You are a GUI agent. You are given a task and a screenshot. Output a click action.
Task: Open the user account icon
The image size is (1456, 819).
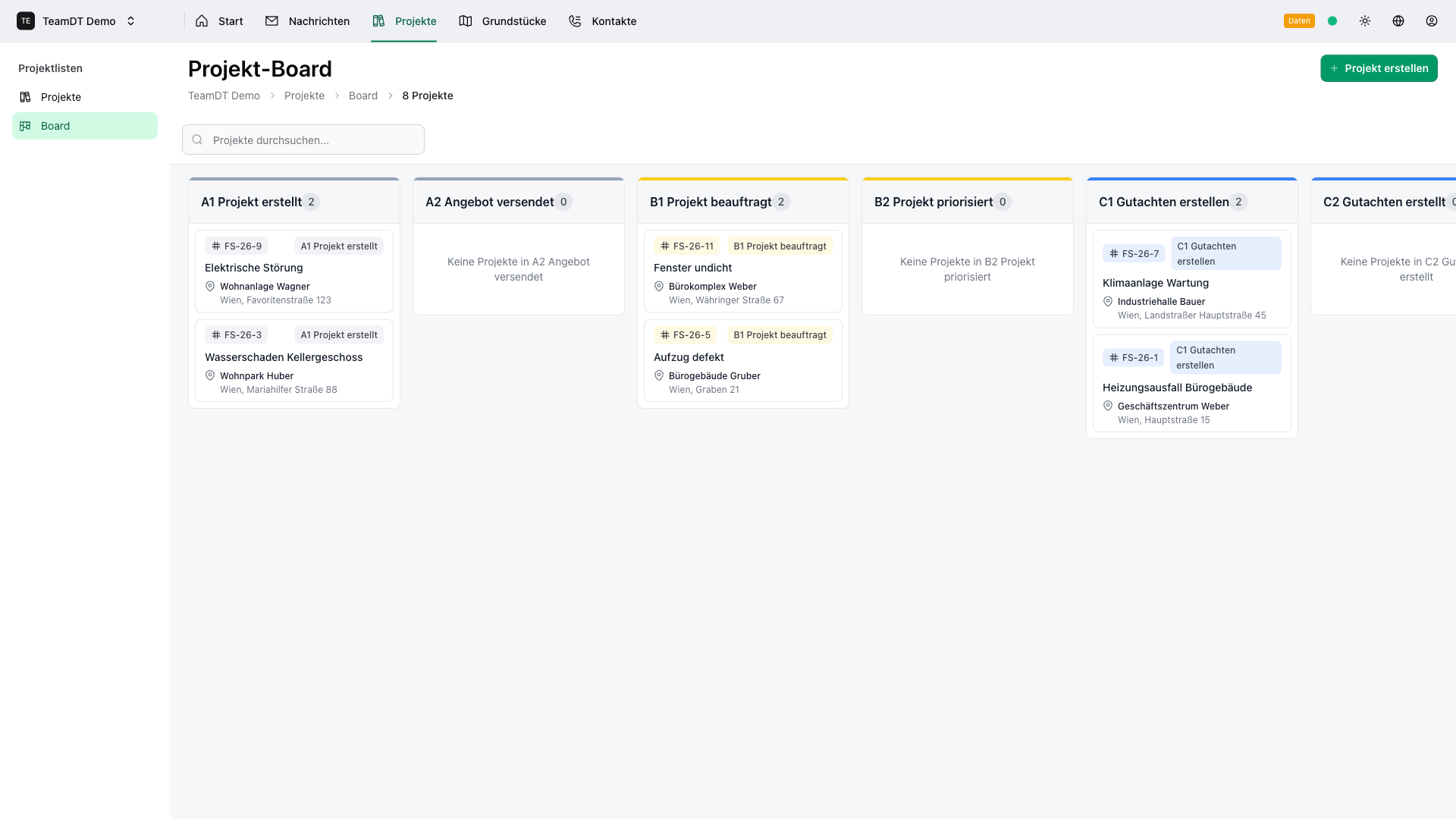[x=1432, y=20]
